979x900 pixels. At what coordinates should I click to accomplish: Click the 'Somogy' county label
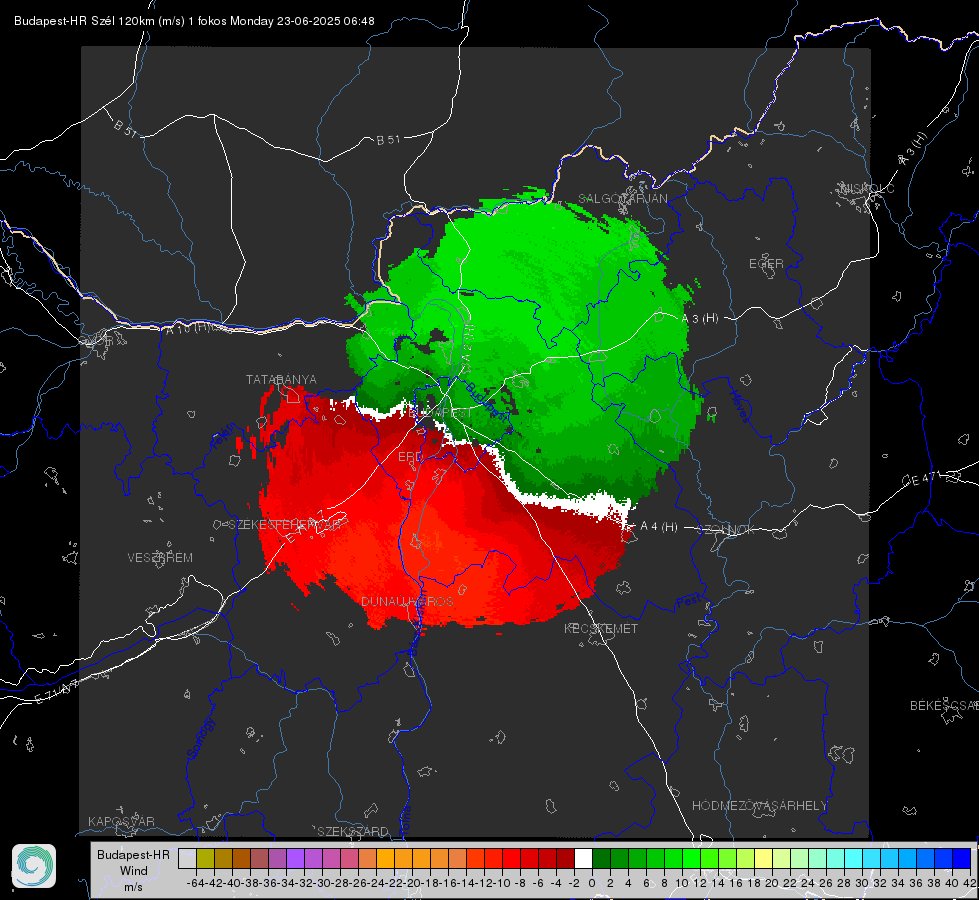coord(201,738)
